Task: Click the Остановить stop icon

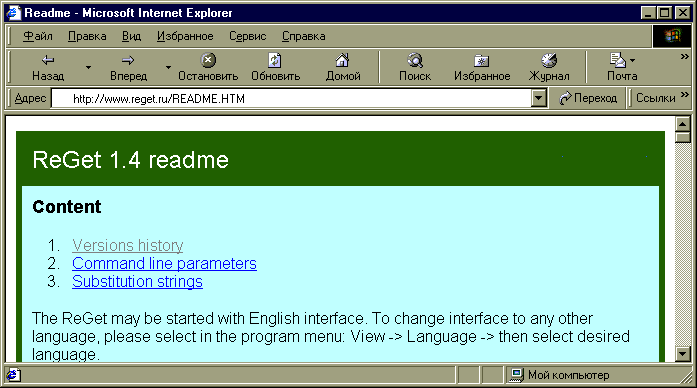Action: click(x=208, y=60)
